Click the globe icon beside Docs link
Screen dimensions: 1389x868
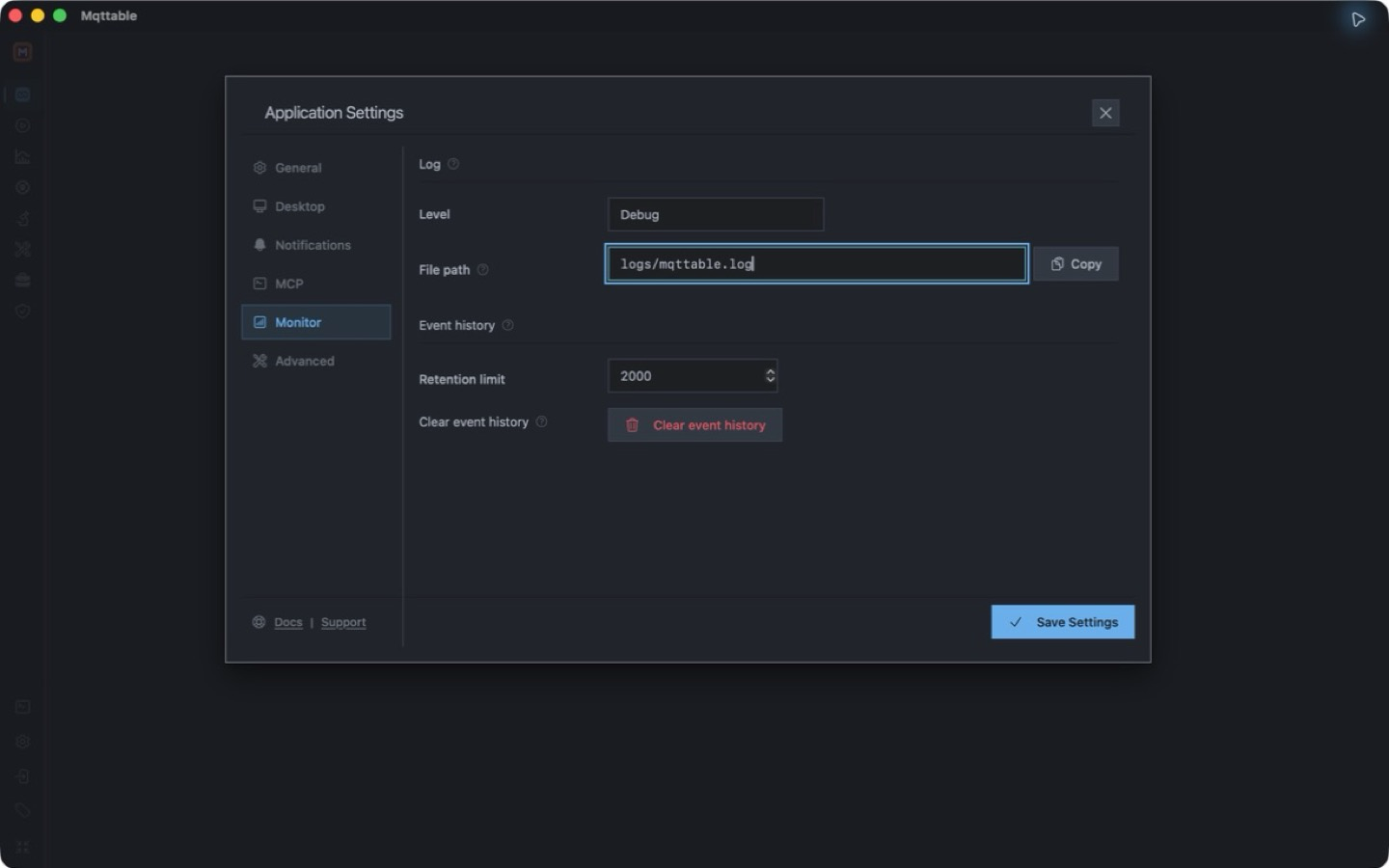pyautogui.click(x=259, y=622)
